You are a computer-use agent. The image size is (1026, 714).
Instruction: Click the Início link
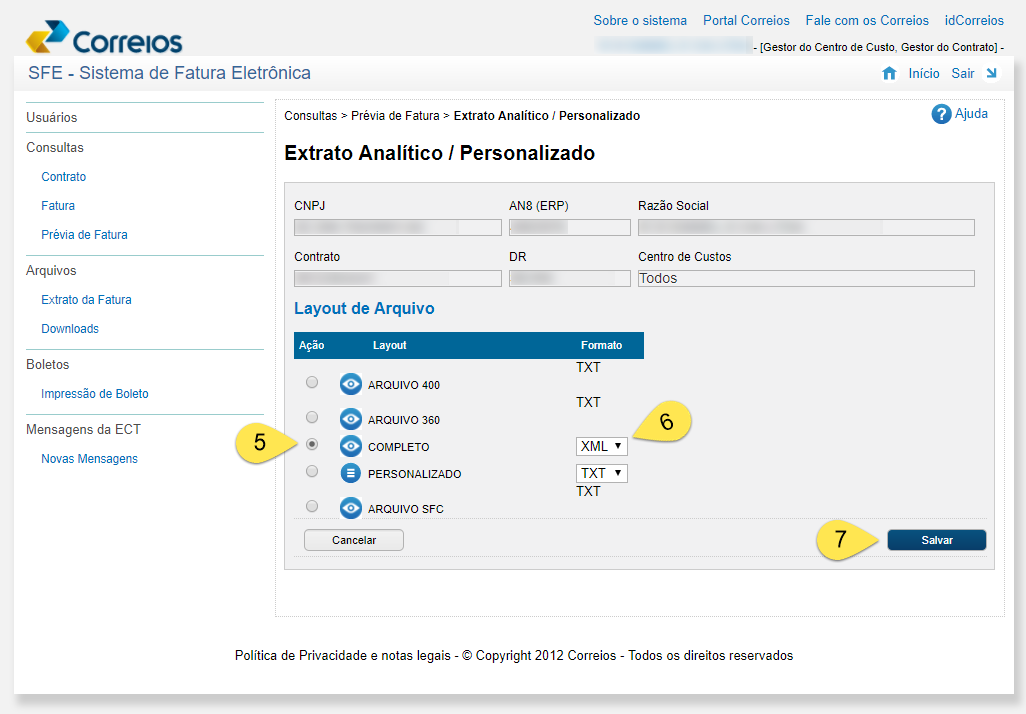point(924,73)
